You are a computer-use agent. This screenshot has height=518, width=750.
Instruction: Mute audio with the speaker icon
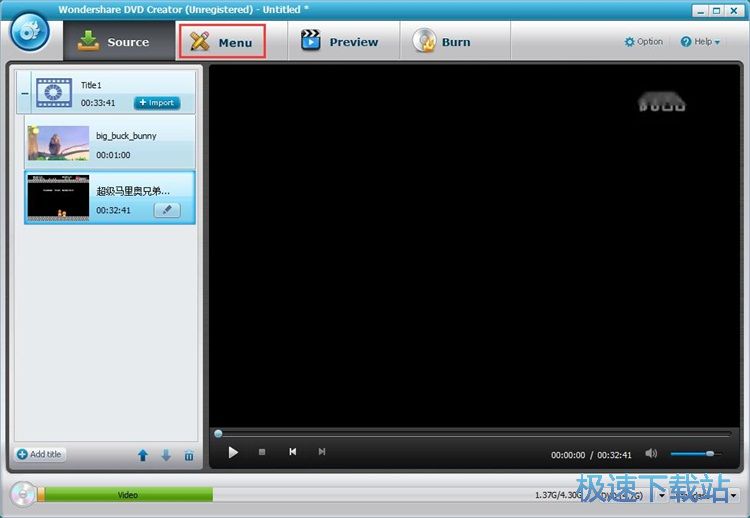652,453
